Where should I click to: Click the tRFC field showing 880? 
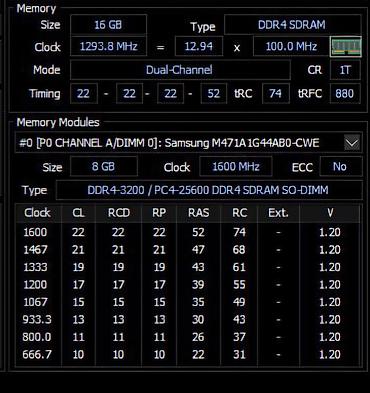[345, 94]
